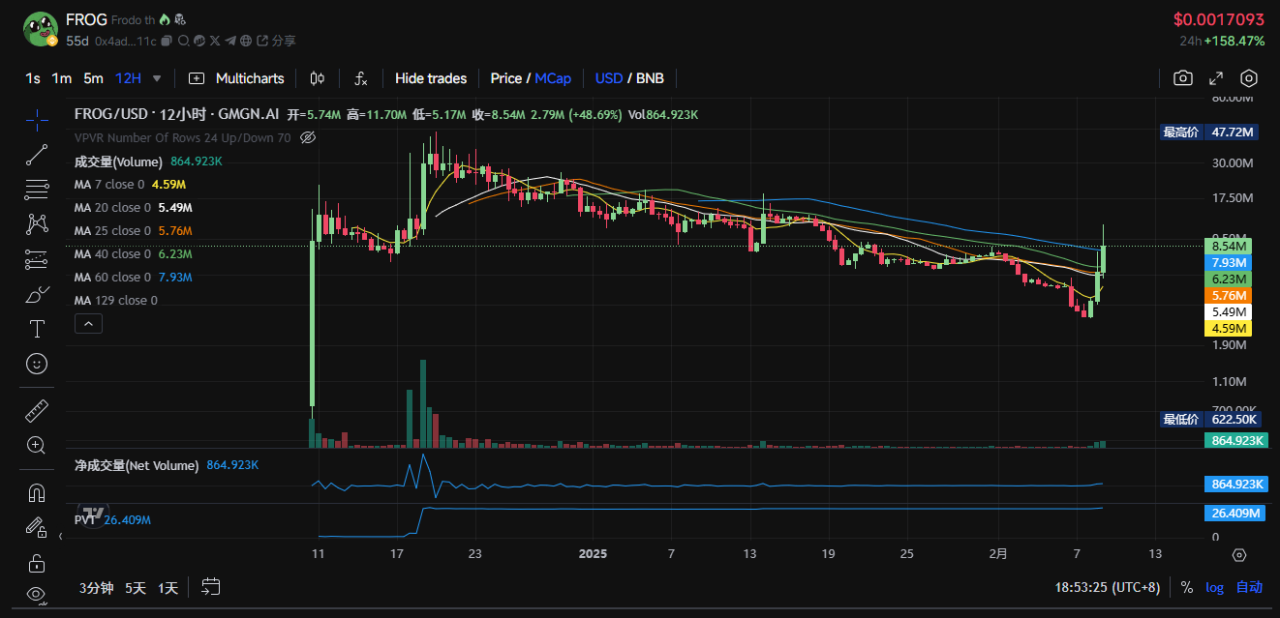Activate the magnet snap mode
This screenshot has height=618, width=1280.
point(37,492)
